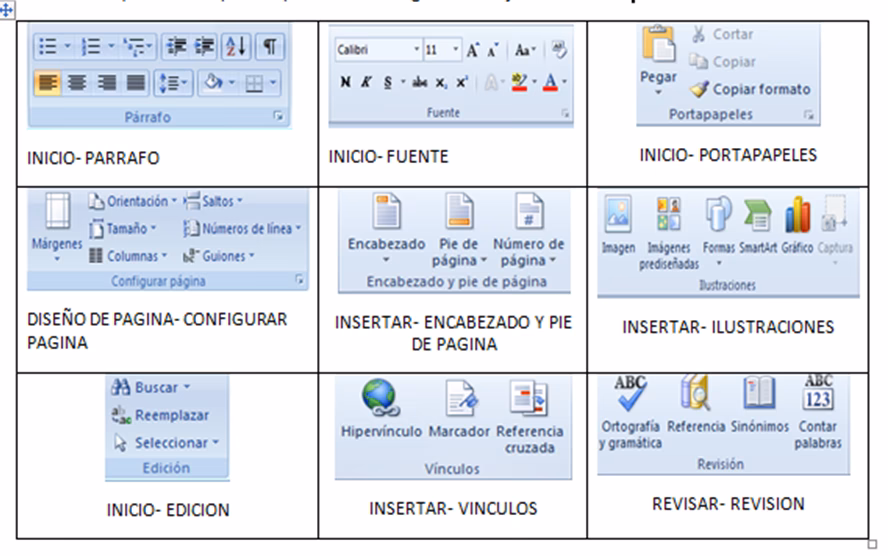Open the Párrafo dialog launcher corner arrow
The width and height of the screenshot is (888, 556).
[x=277, y=118]
